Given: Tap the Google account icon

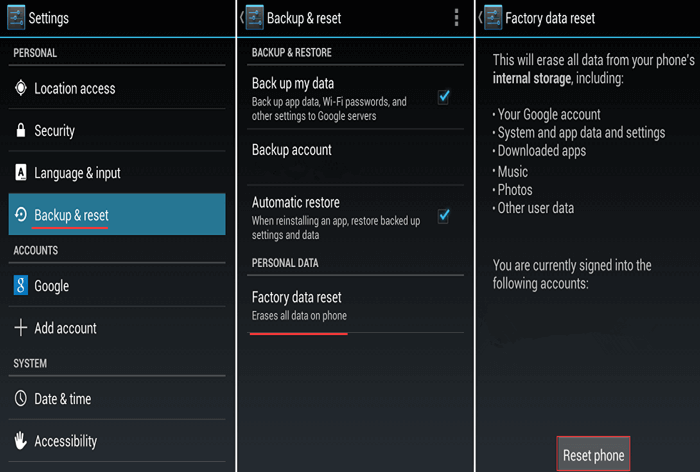Looking at the screenshot, I should (x=21, y=286).
